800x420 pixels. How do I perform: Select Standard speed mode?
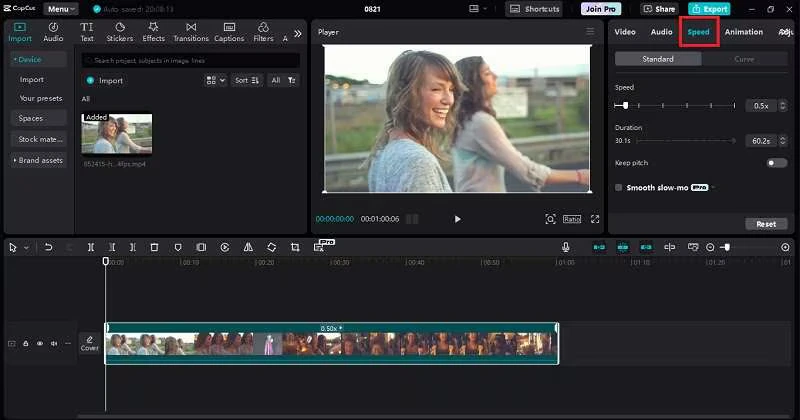658,59
